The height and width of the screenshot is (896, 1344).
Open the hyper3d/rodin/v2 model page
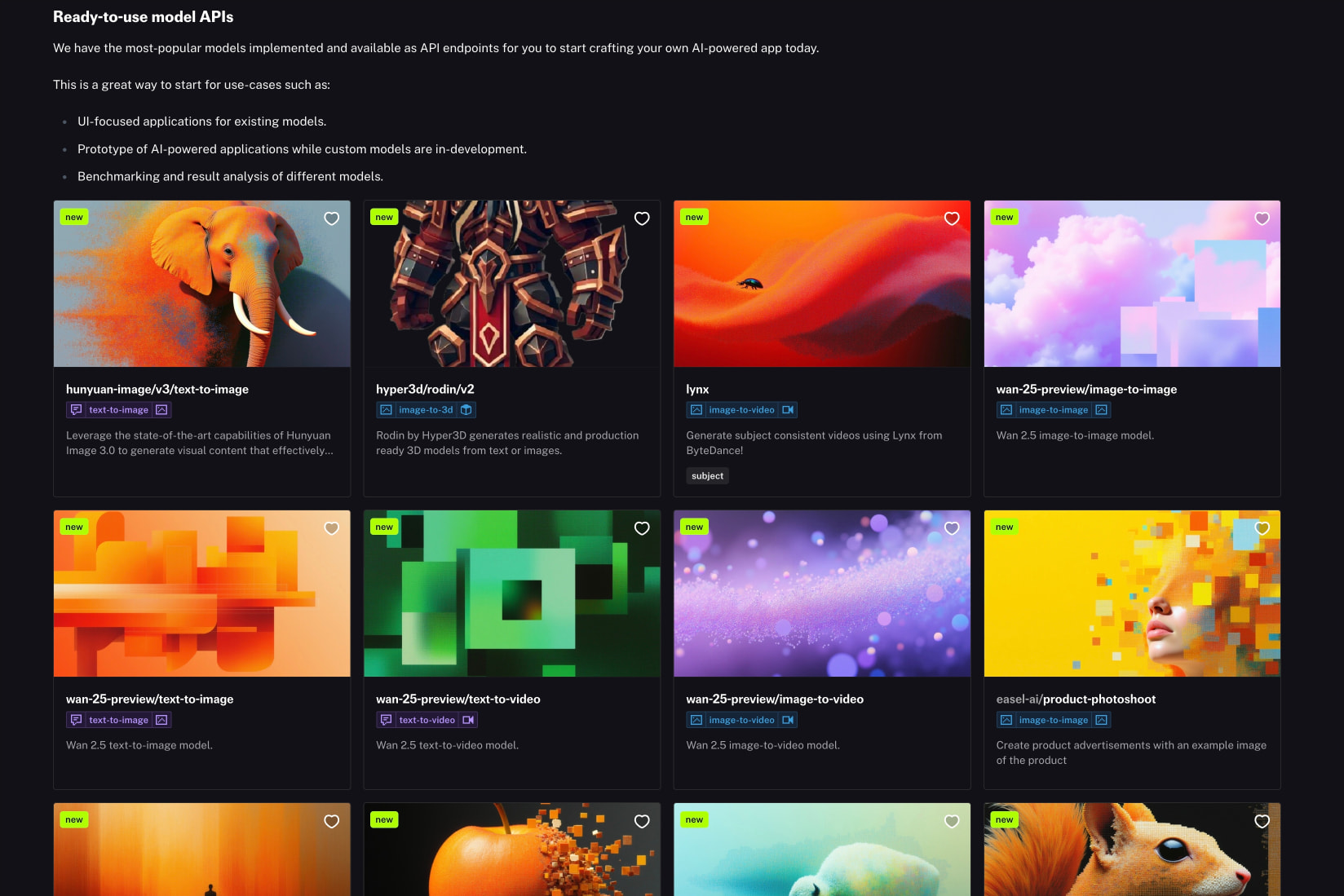[x=425, y=389]
